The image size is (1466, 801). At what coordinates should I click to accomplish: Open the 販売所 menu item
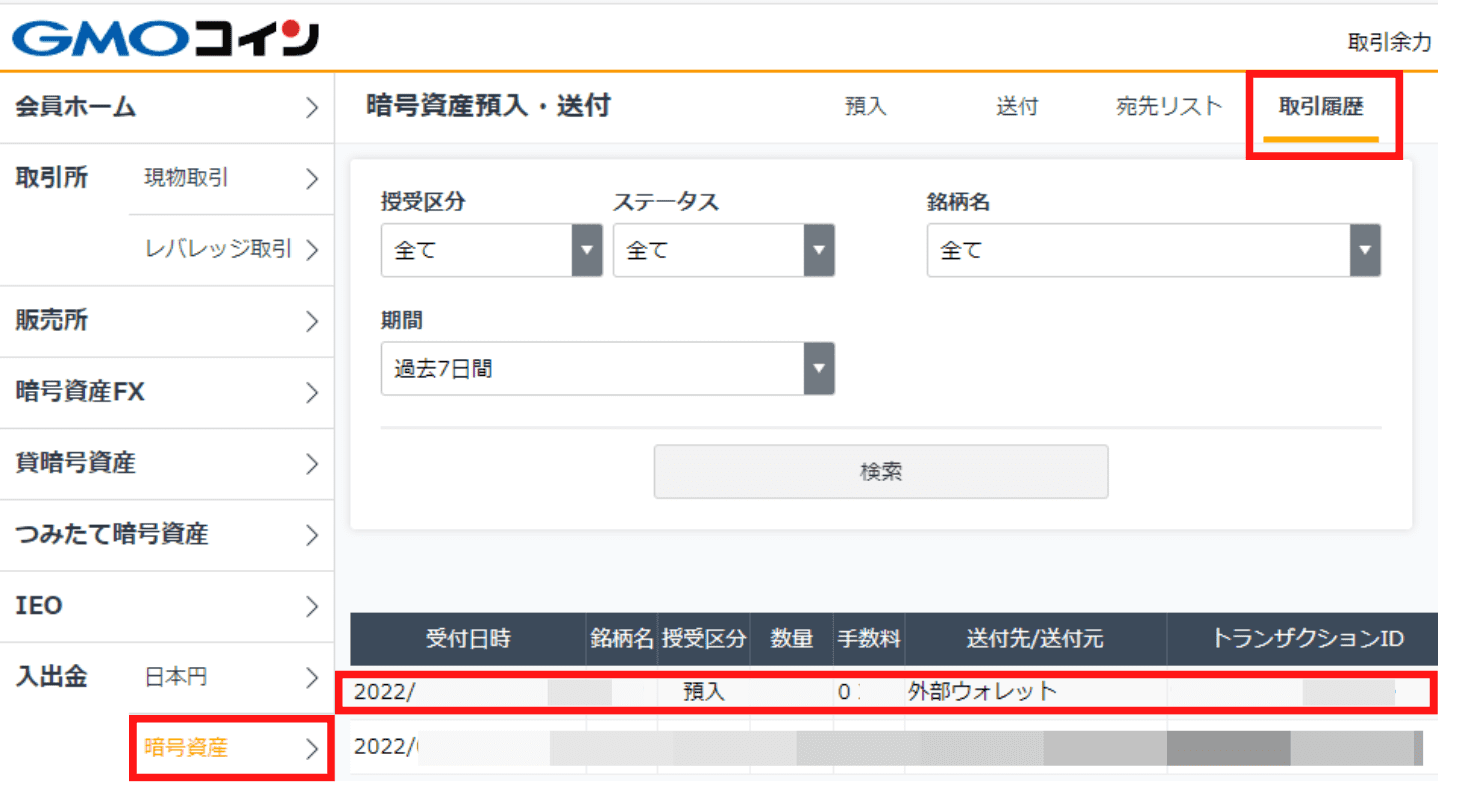click(167, 321)
